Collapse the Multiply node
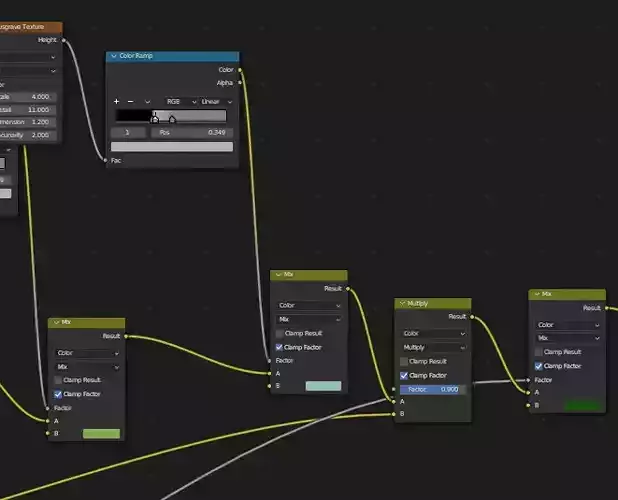This screenshot has height=500, width=618. click(x=402, y=303)
